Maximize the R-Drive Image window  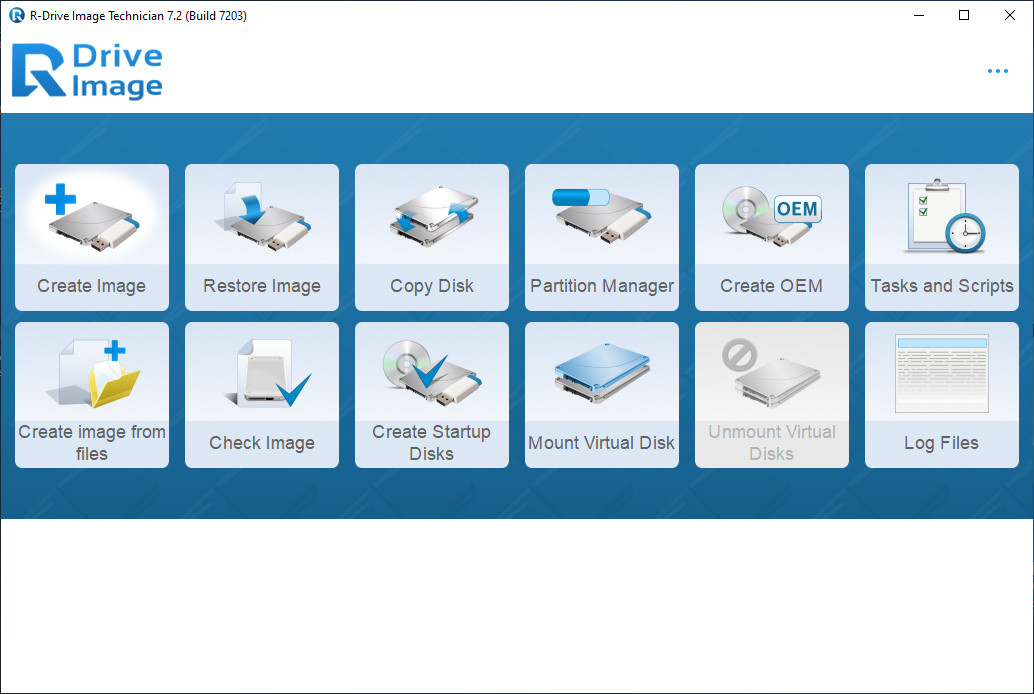963,15
